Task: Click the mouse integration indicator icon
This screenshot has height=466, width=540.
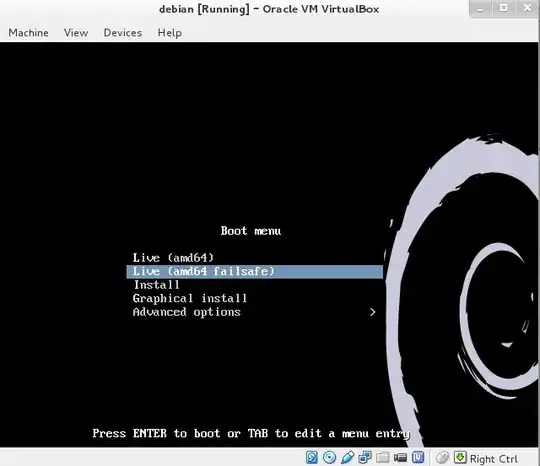Action: click(x=443, y=458)
